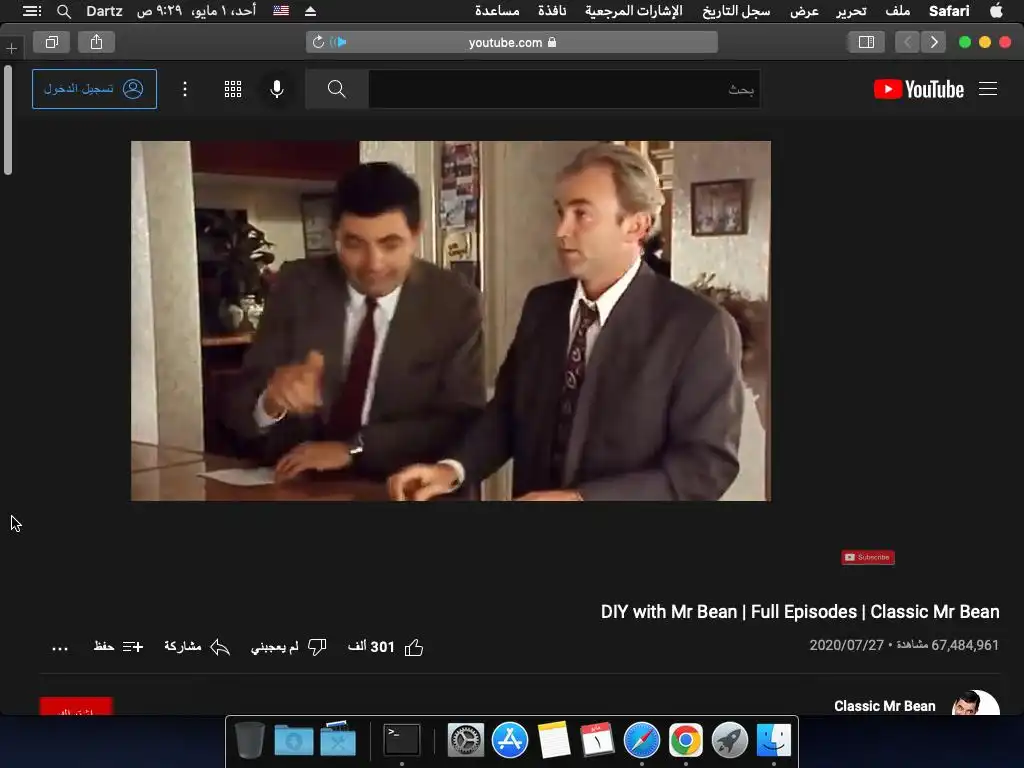Click Safari compass in Dock
This screenshot has height=768, width=1024.
(641, 740)
